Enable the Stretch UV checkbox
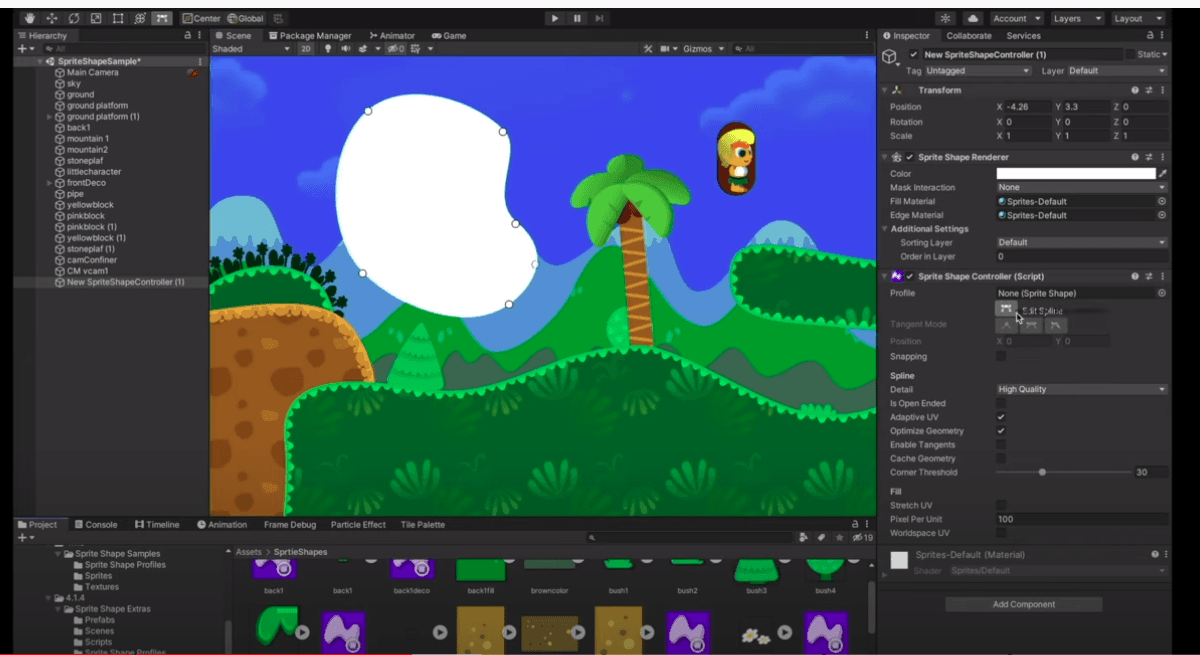 coord(1001,505)
